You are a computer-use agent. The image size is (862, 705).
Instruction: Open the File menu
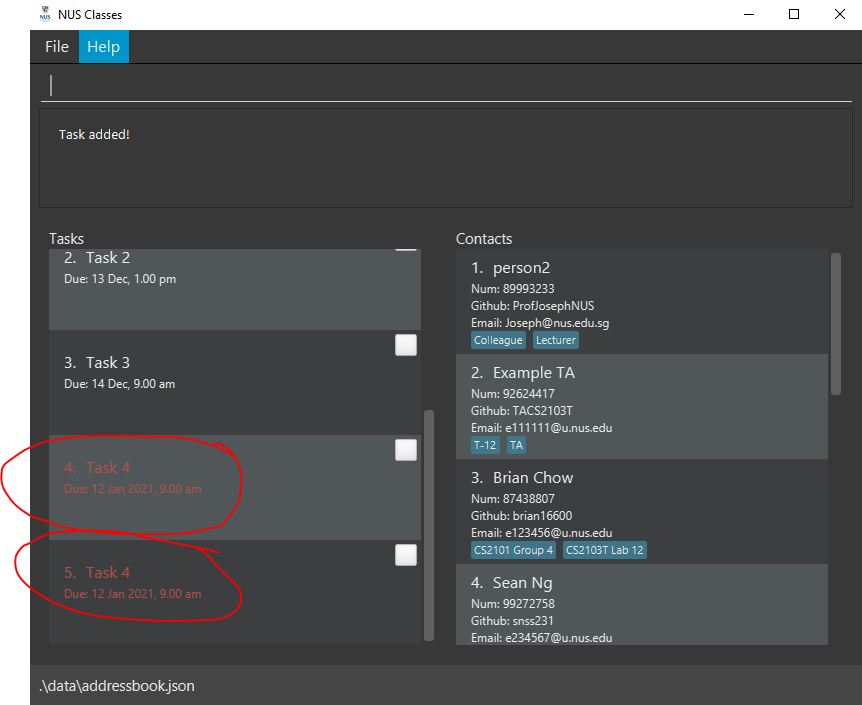(57, 47)
